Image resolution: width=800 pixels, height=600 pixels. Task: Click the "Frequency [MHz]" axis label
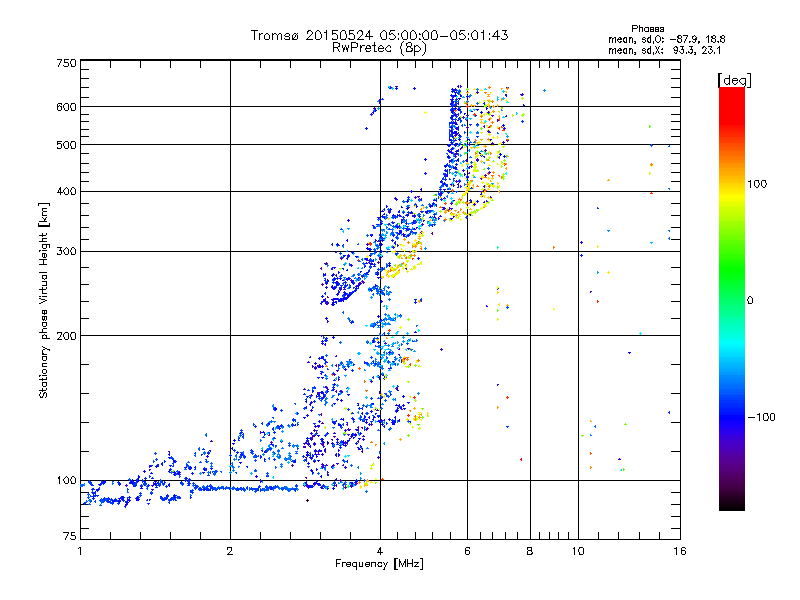point(379,564)
